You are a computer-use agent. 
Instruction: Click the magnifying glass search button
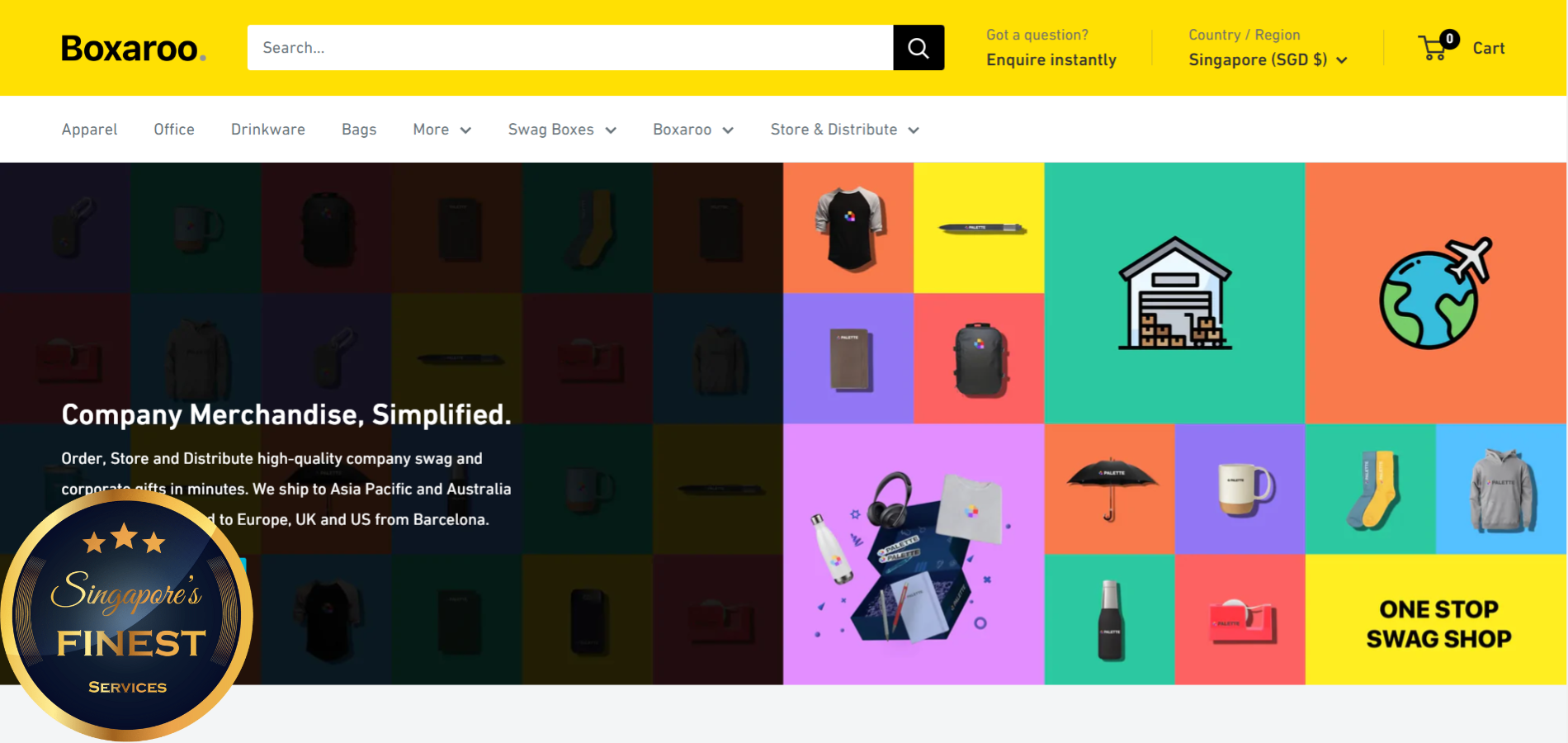coord(919,48)
